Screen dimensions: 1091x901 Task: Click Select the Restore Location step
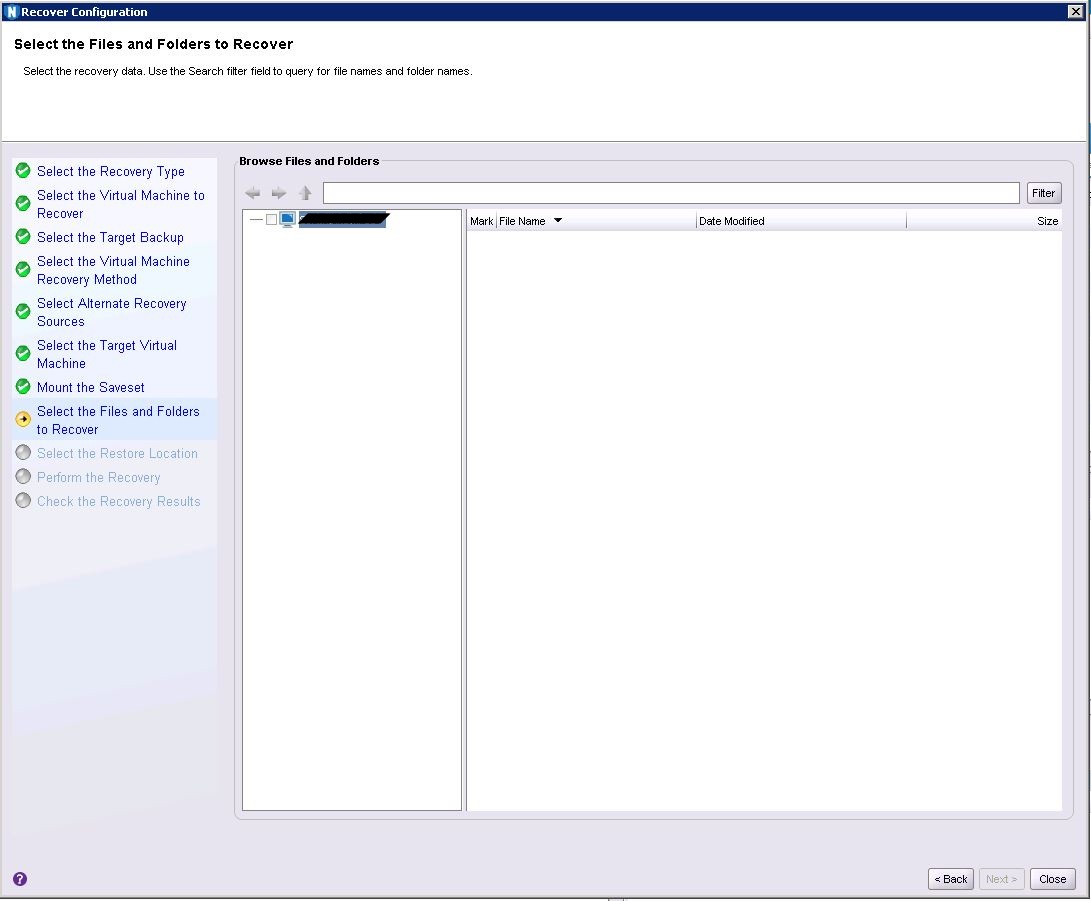point(117,453)
